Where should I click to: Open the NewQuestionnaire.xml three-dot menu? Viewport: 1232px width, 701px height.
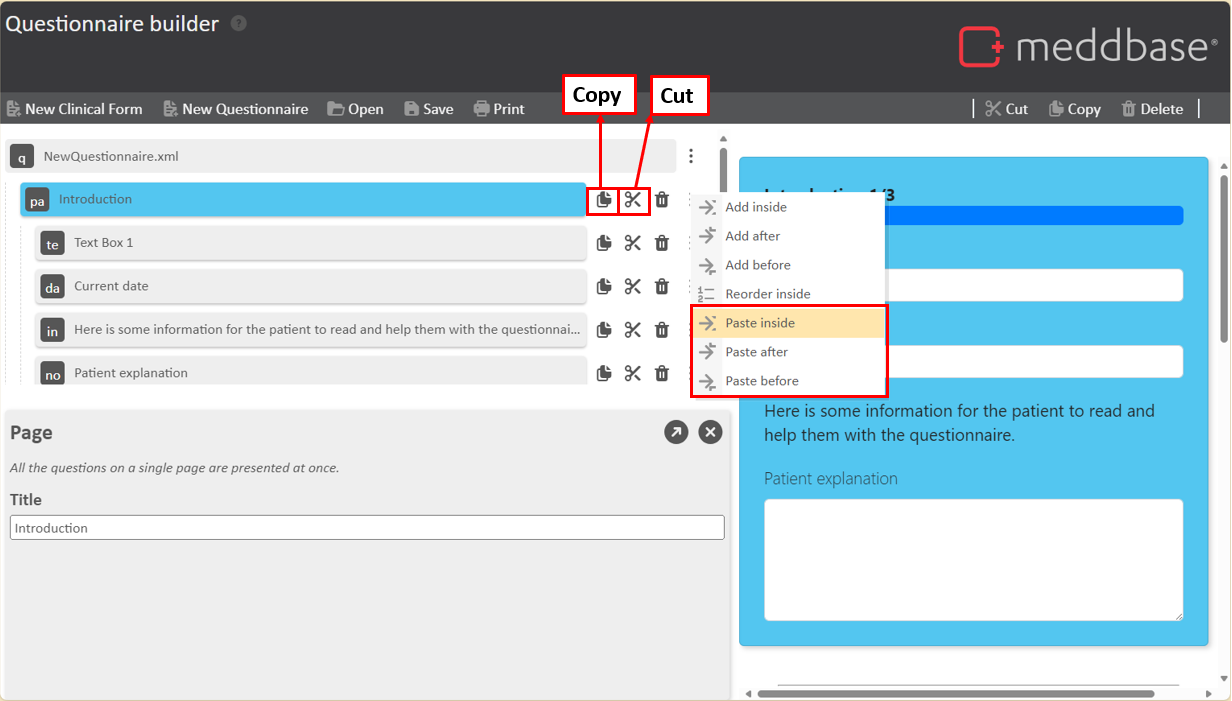pyautogui.click(x=691, y=156)
